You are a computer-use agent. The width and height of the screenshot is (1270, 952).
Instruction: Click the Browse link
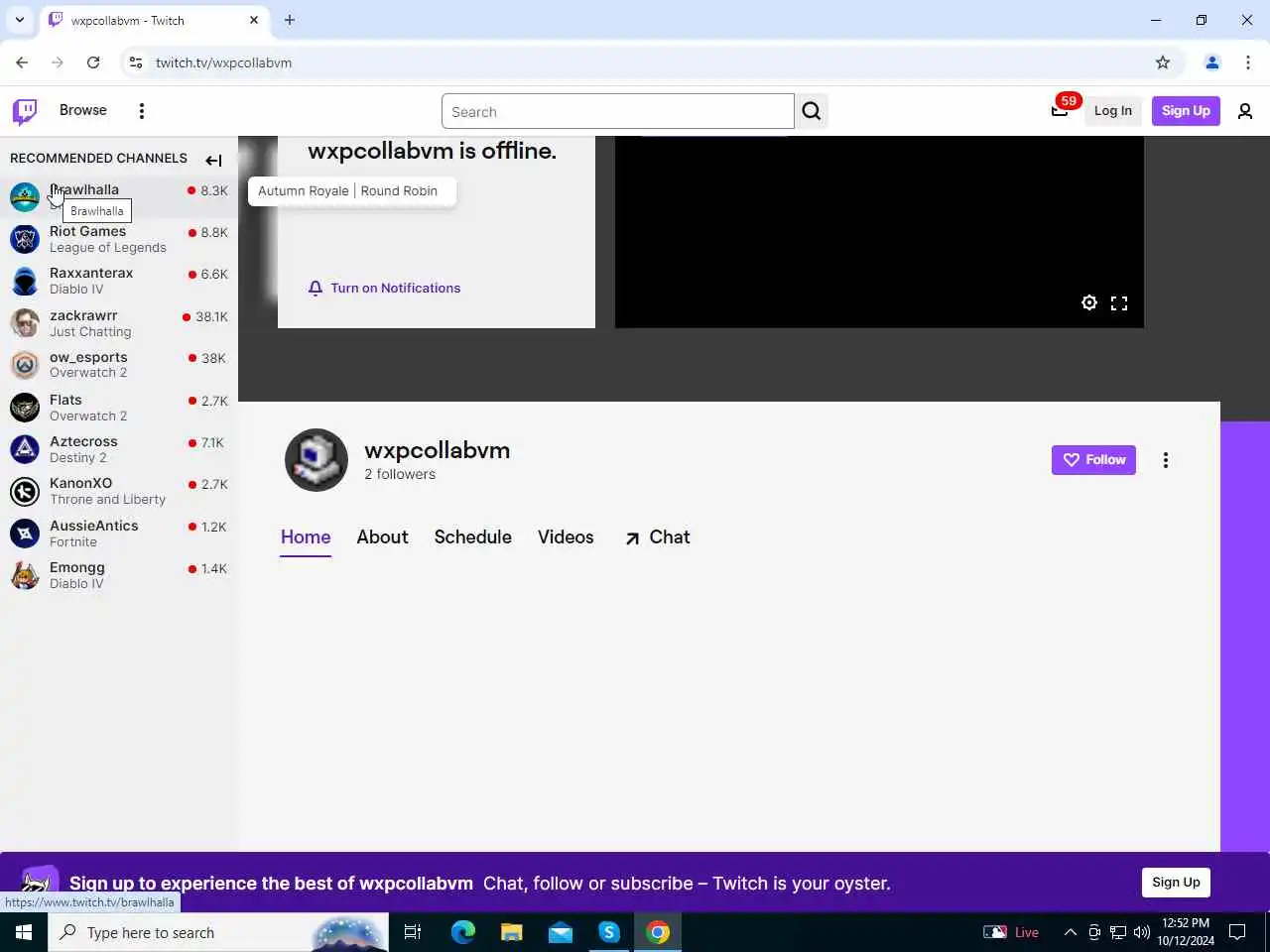[83, 110]
